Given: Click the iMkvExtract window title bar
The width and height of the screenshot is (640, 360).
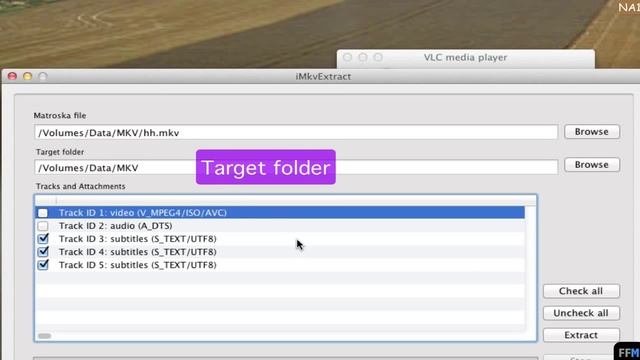Looking at the screenshot, I should (x=322, y=76).
